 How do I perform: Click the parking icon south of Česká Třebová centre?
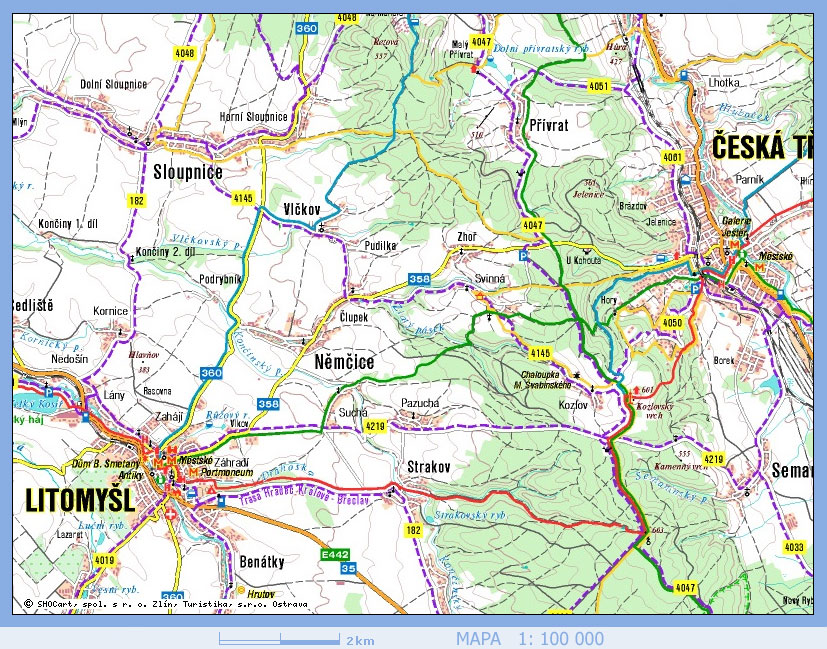pyautogui.click(x=696, y=288)
